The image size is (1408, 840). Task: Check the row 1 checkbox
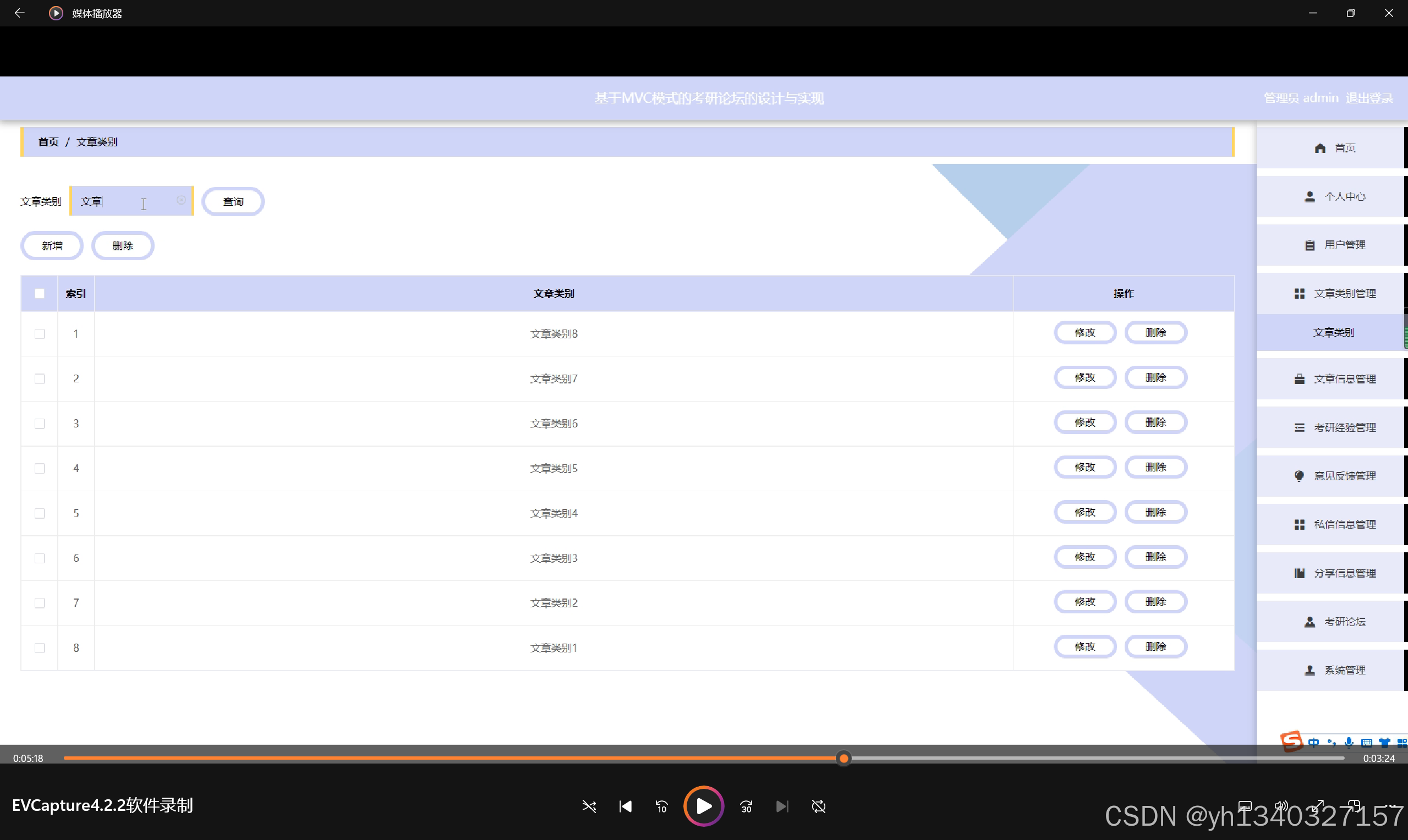coord(40,334)
